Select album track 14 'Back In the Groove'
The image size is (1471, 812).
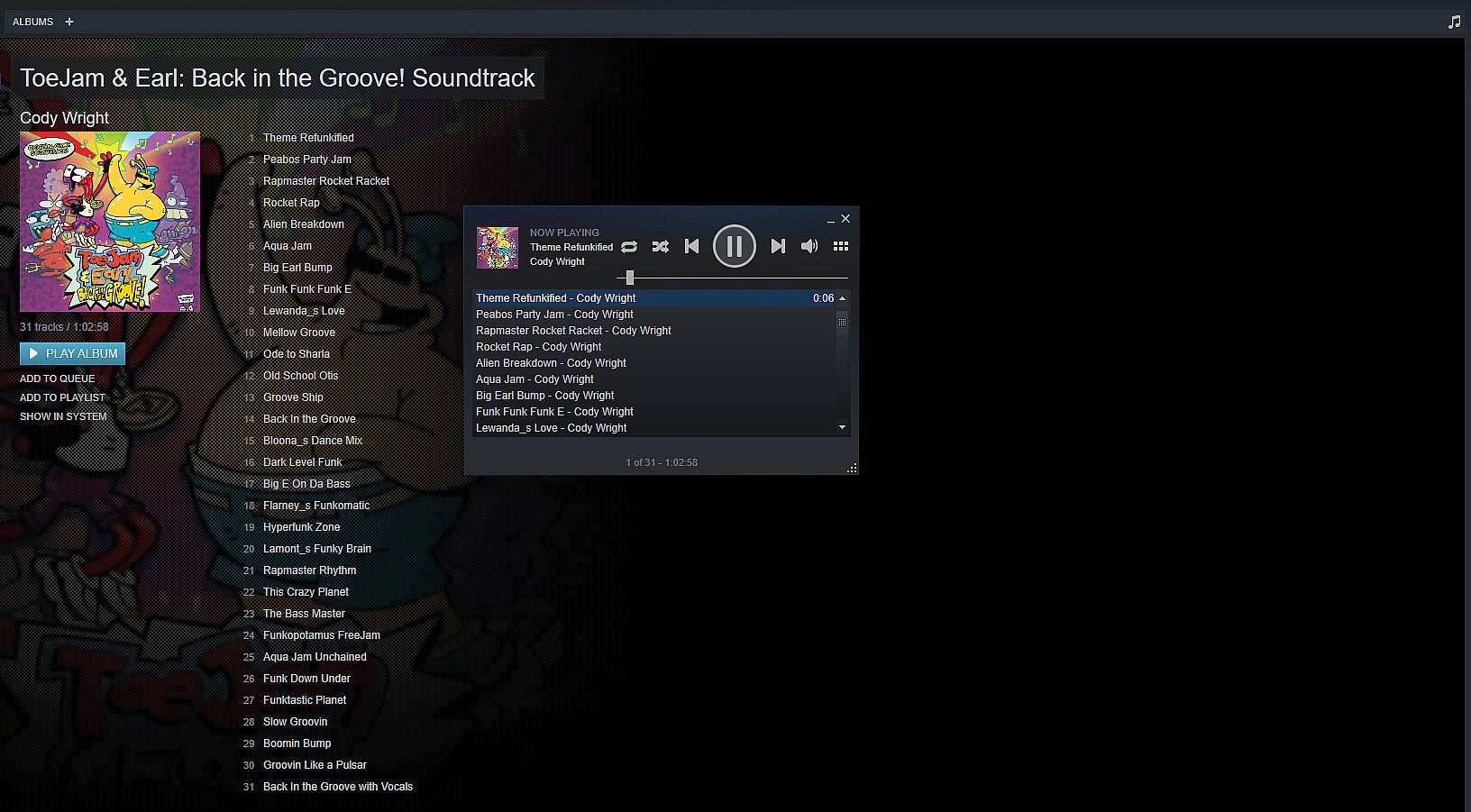tap(309, 419)
